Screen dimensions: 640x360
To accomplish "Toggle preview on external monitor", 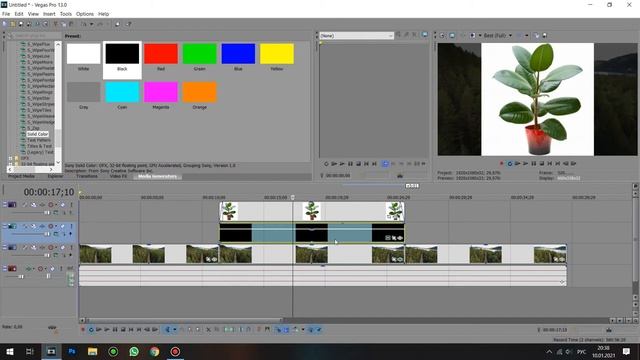I will tap(452, 36).
